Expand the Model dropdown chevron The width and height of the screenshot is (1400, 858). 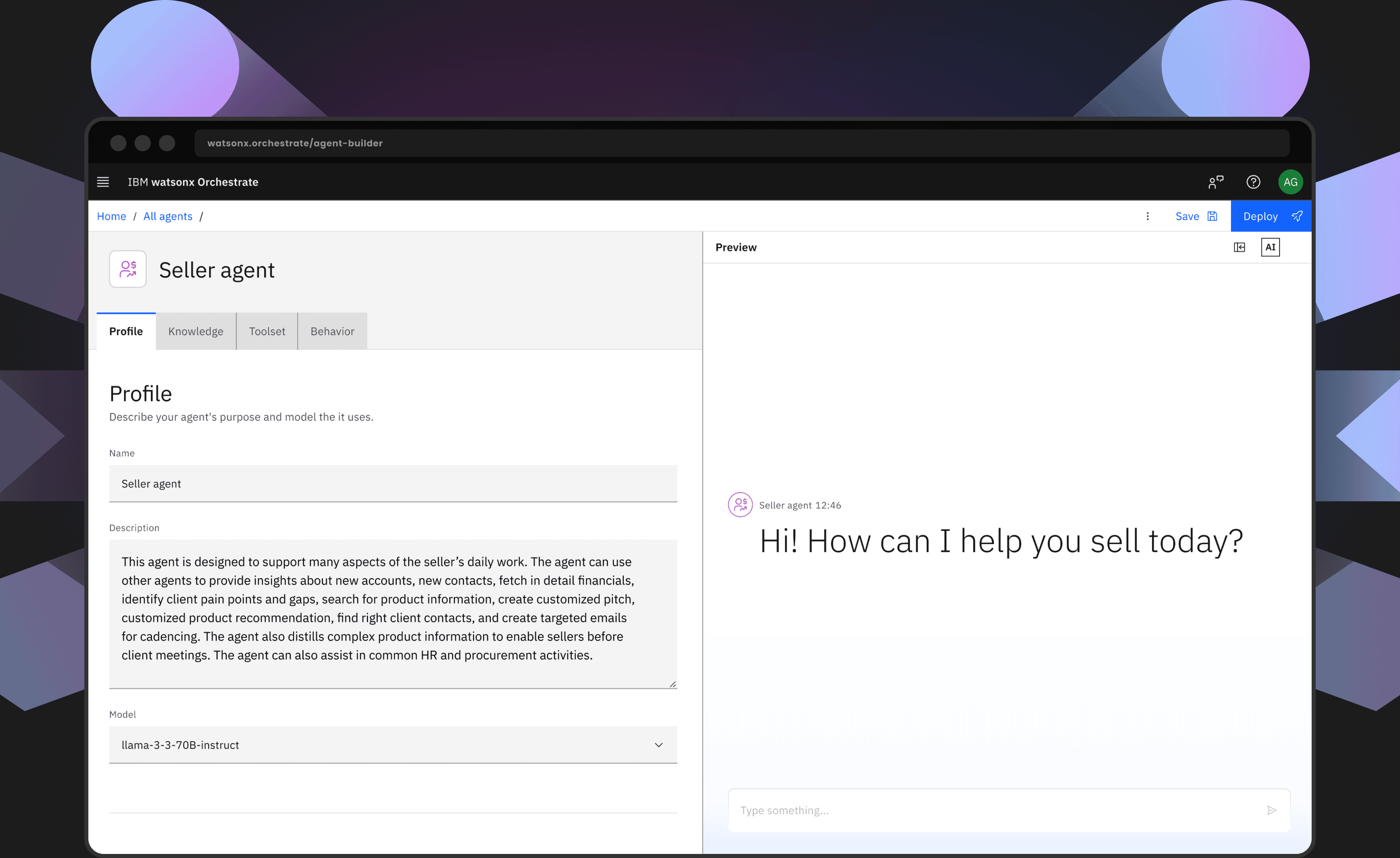click(x=659, y=745)
